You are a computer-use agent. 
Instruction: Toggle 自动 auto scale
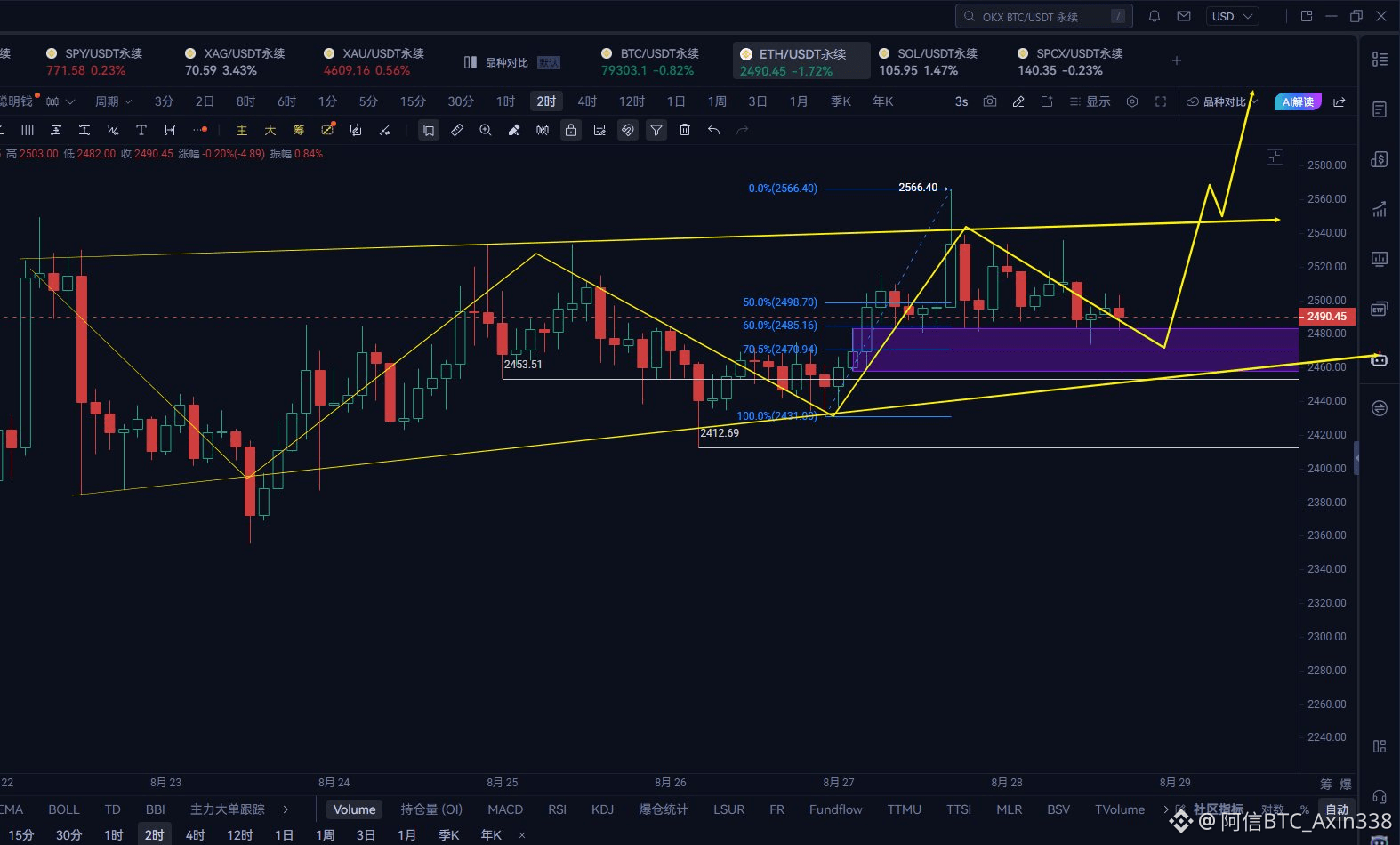click(x=1338, y=809)
